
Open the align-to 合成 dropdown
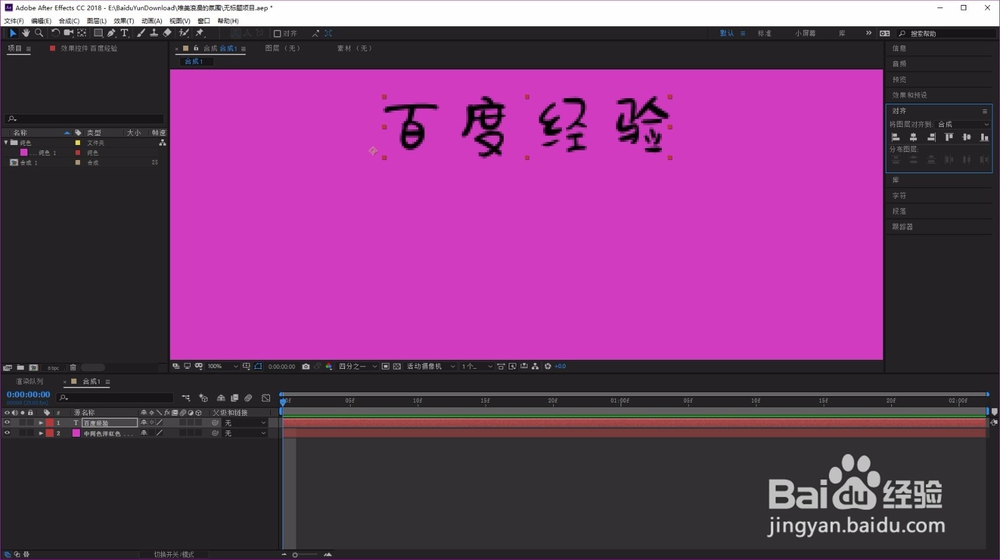coord(963,124)
